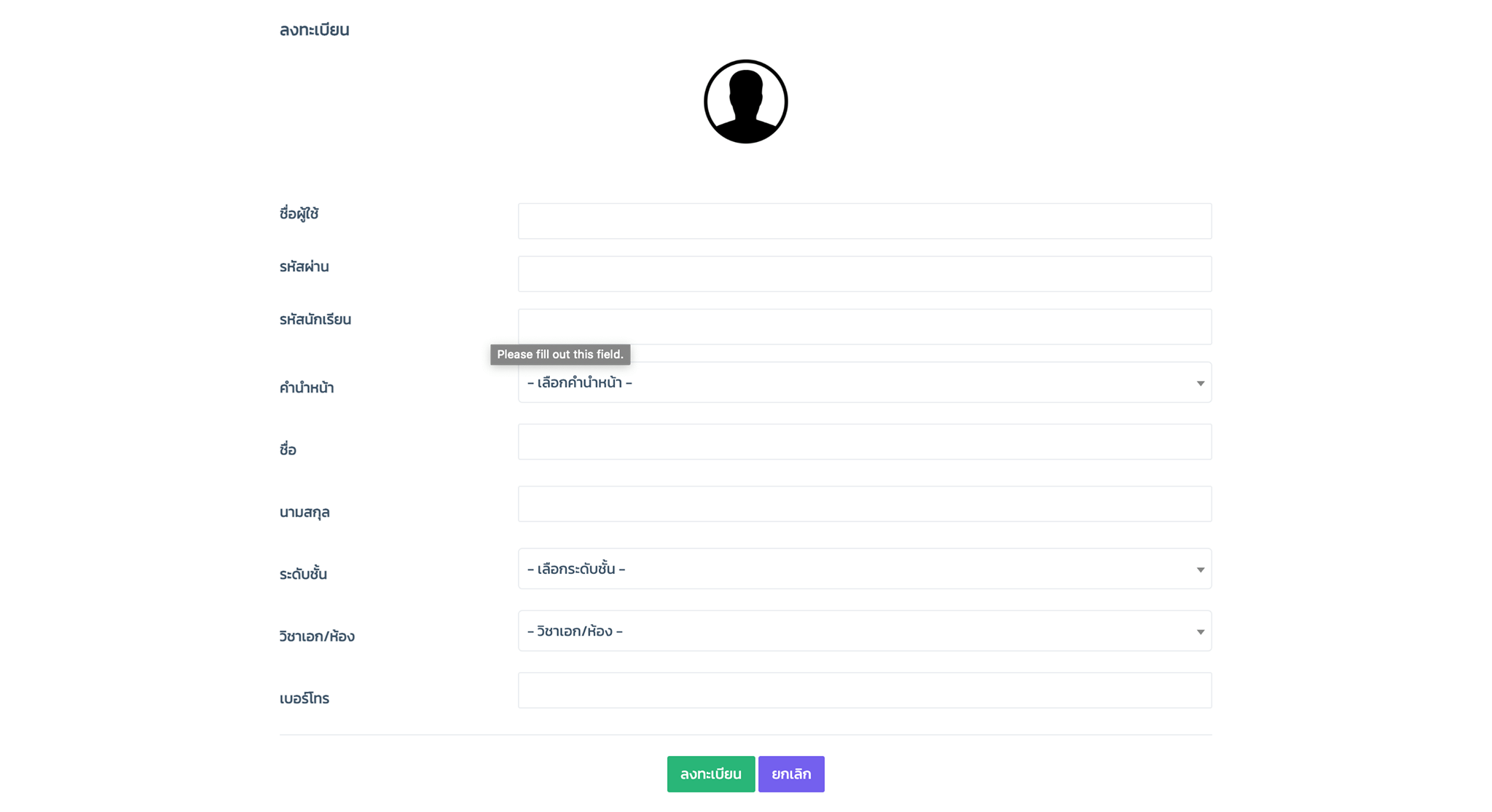Click the นามสกุล label text

(305, 512)
